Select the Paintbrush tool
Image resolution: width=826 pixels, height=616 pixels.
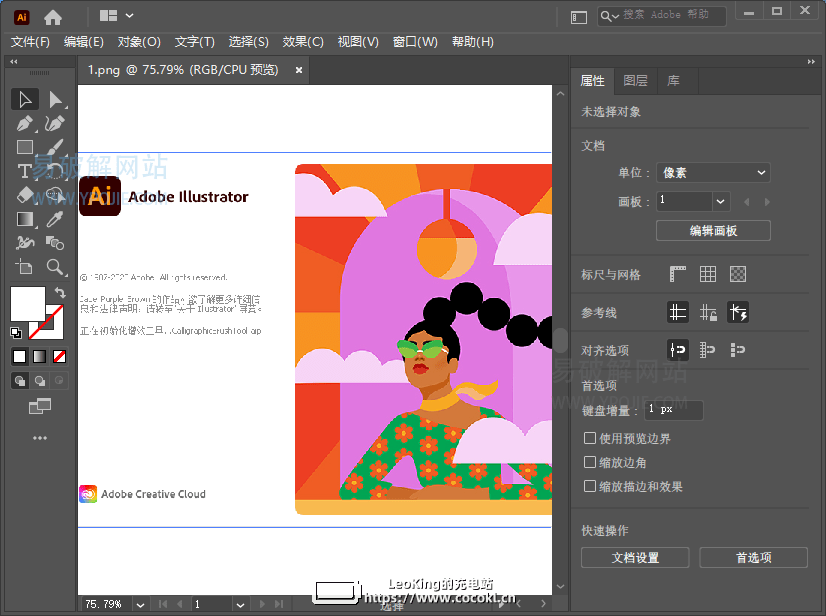(55, 147)
